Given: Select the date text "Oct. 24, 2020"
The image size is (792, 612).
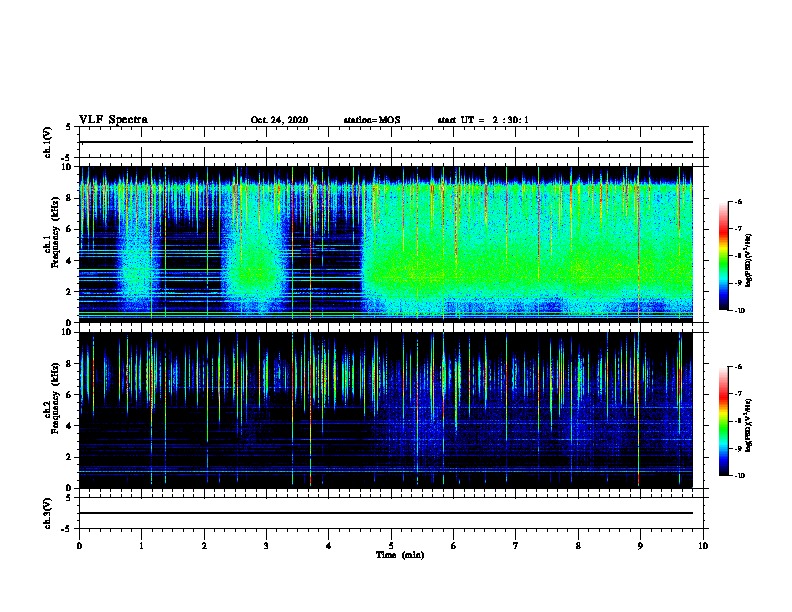Looking at the screenshot, I should (x=279, y=120).
